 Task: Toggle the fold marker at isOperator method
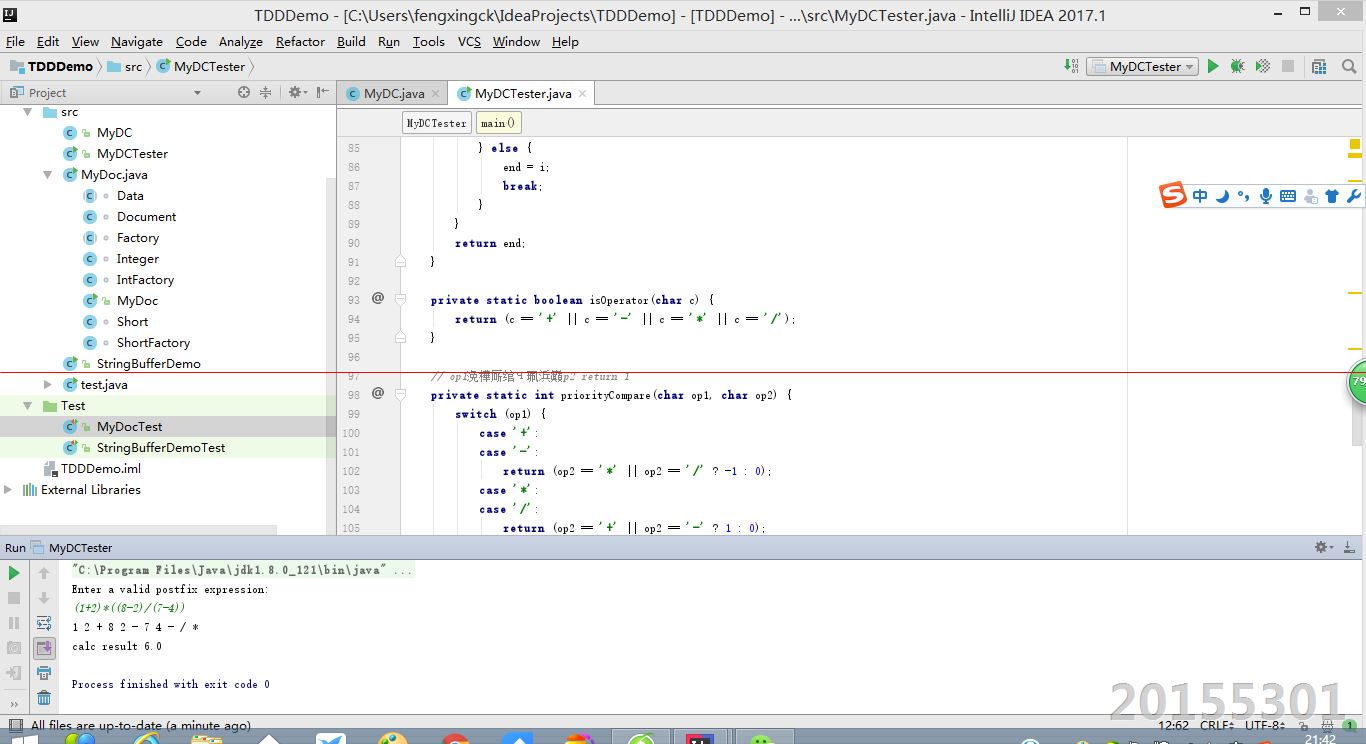tap(400, 299)
